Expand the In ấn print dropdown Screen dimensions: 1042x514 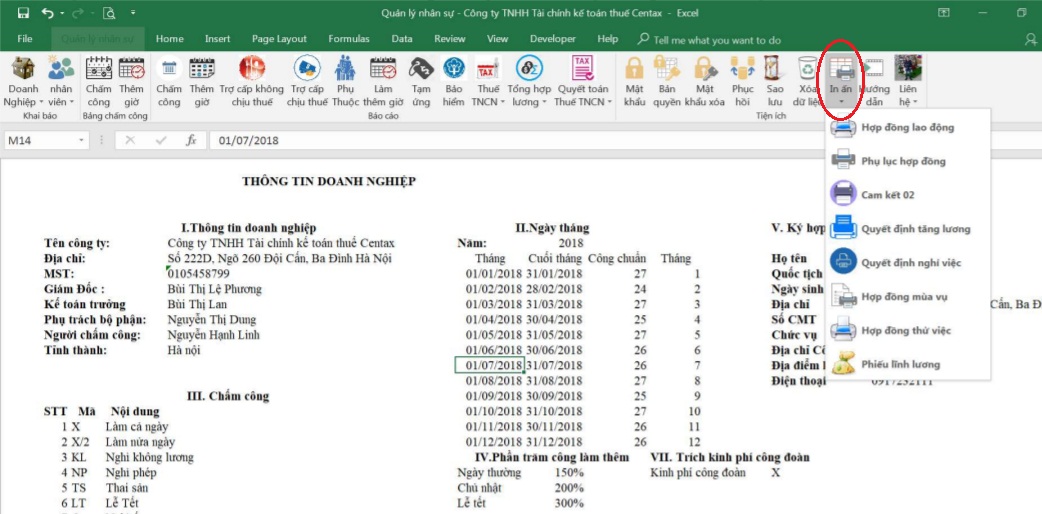(841, 102)
